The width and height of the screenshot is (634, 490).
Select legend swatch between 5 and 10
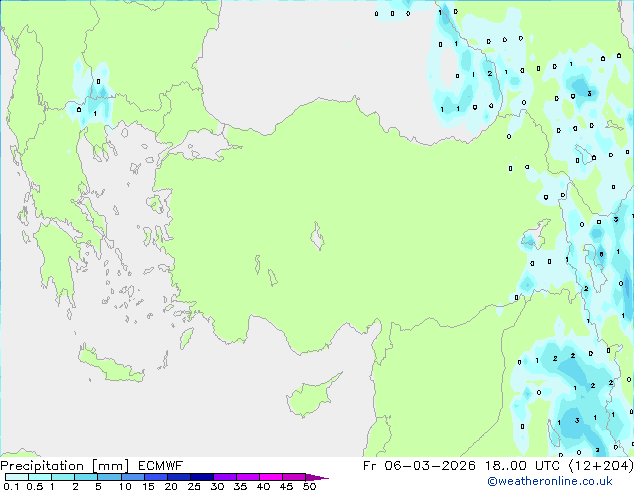pos(109,477)
